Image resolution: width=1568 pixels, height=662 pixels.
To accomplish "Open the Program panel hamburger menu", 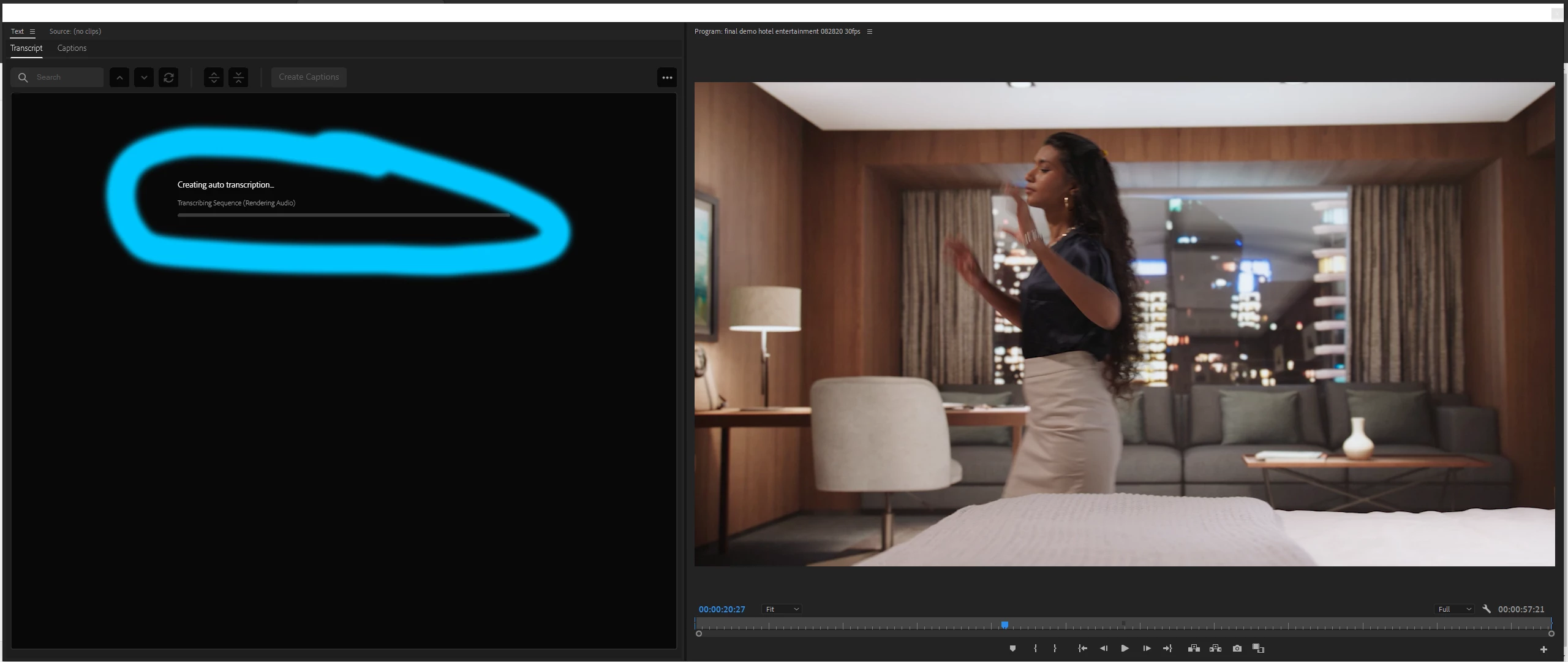I will click(x=870, y=31).
